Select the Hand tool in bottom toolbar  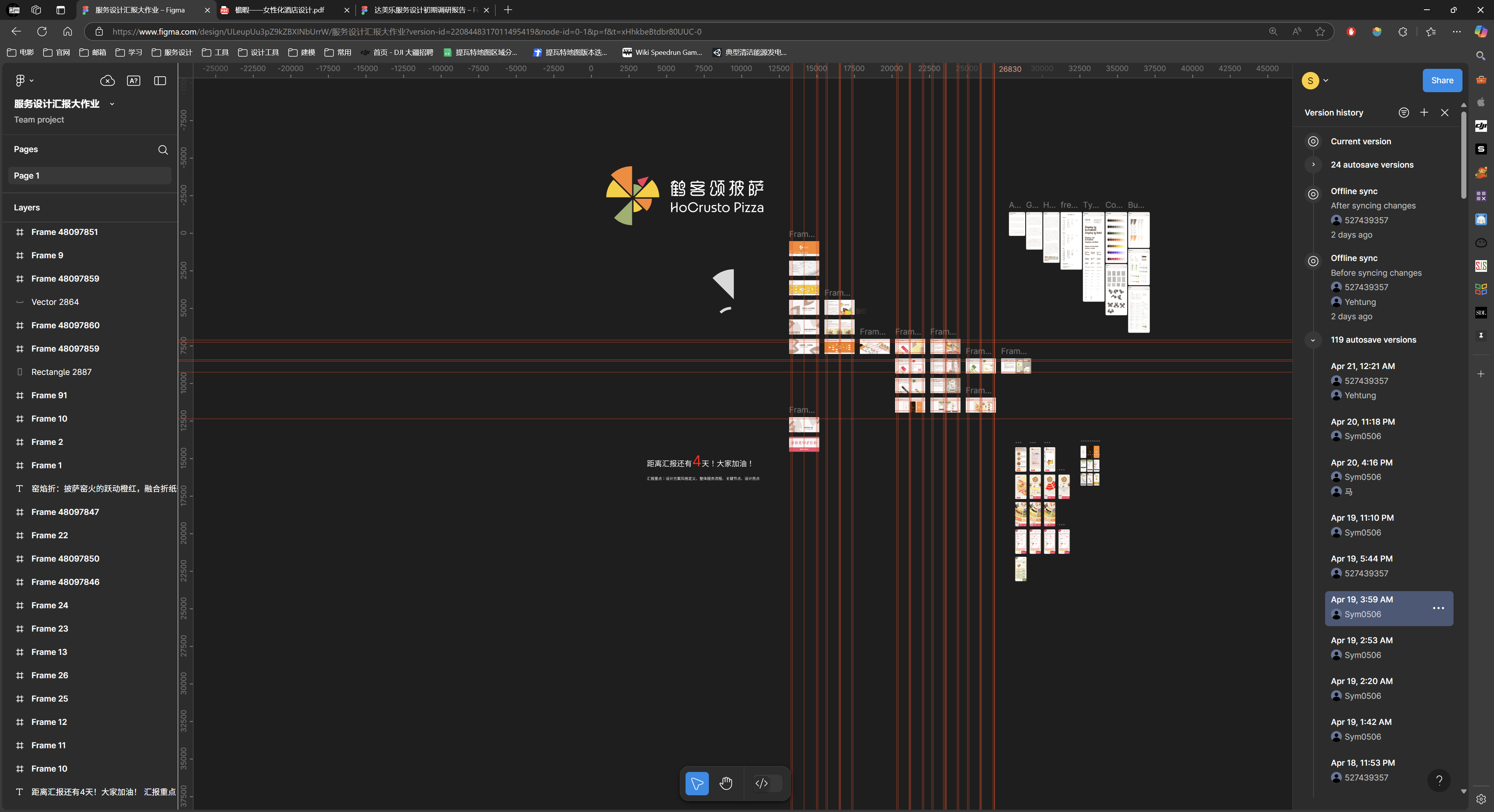coord(726,783)
